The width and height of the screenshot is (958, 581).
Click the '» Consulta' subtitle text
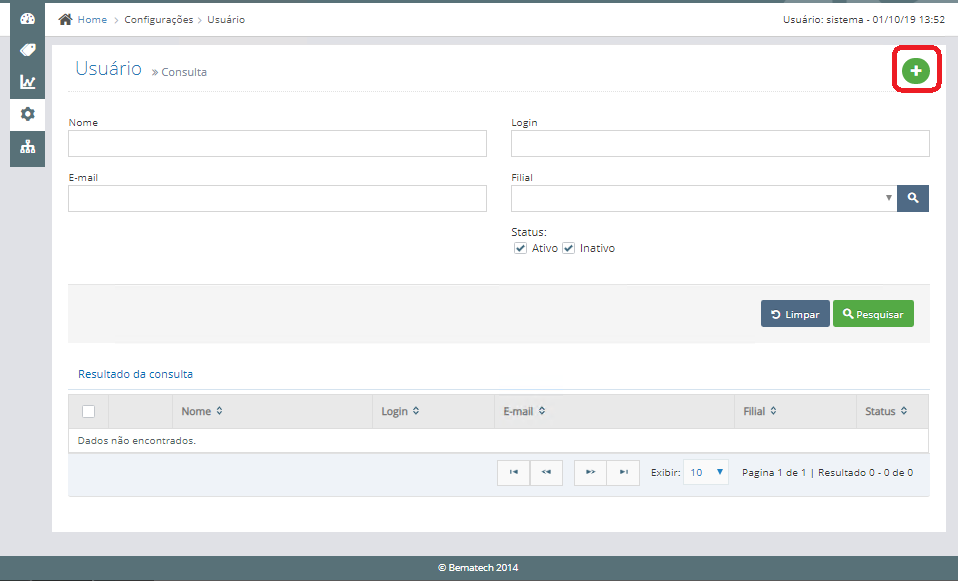(x=179, y=72)
